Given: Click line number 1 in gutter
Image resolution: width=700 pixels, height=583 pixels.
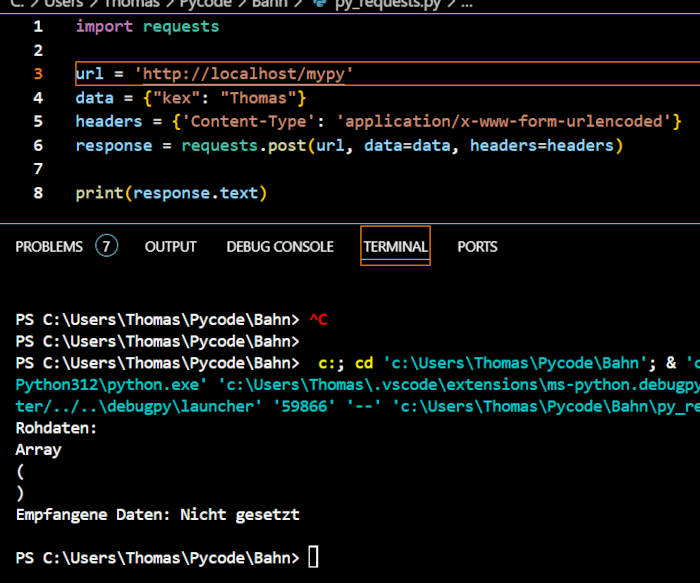Looking at the screenshot, I should point(38,26).
